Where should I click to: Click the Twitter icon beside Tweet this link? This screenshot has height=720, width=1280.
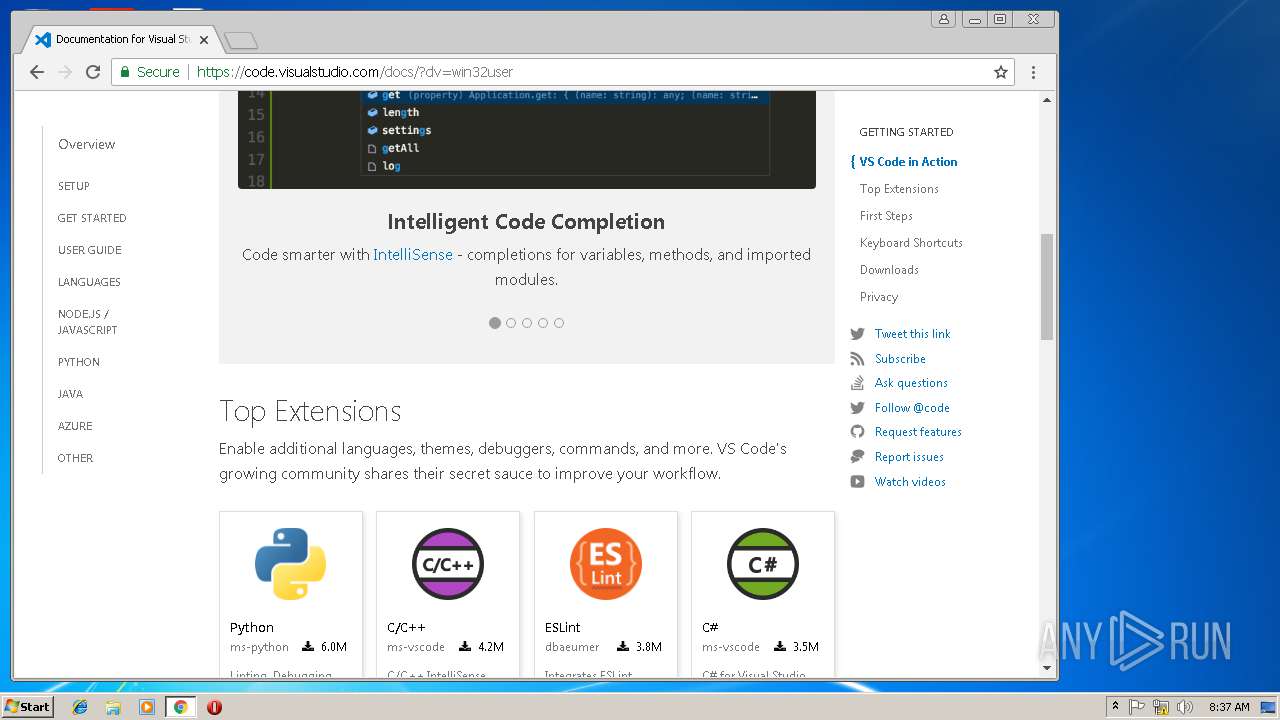point(857,334)
